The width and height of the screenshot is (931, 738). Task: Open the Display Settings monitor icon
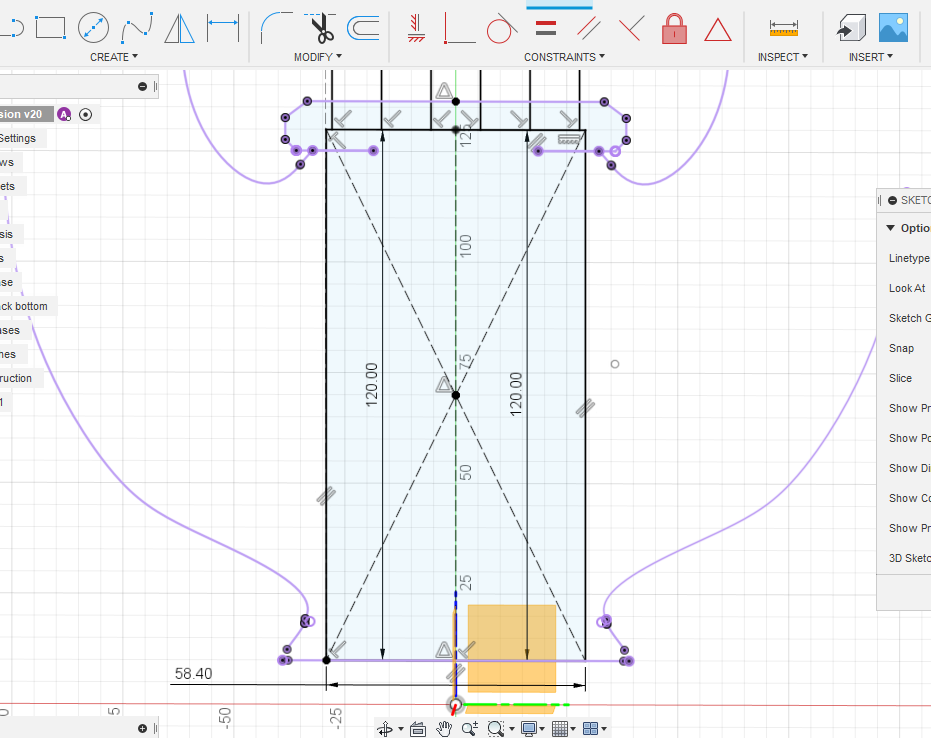pos(528,729)
